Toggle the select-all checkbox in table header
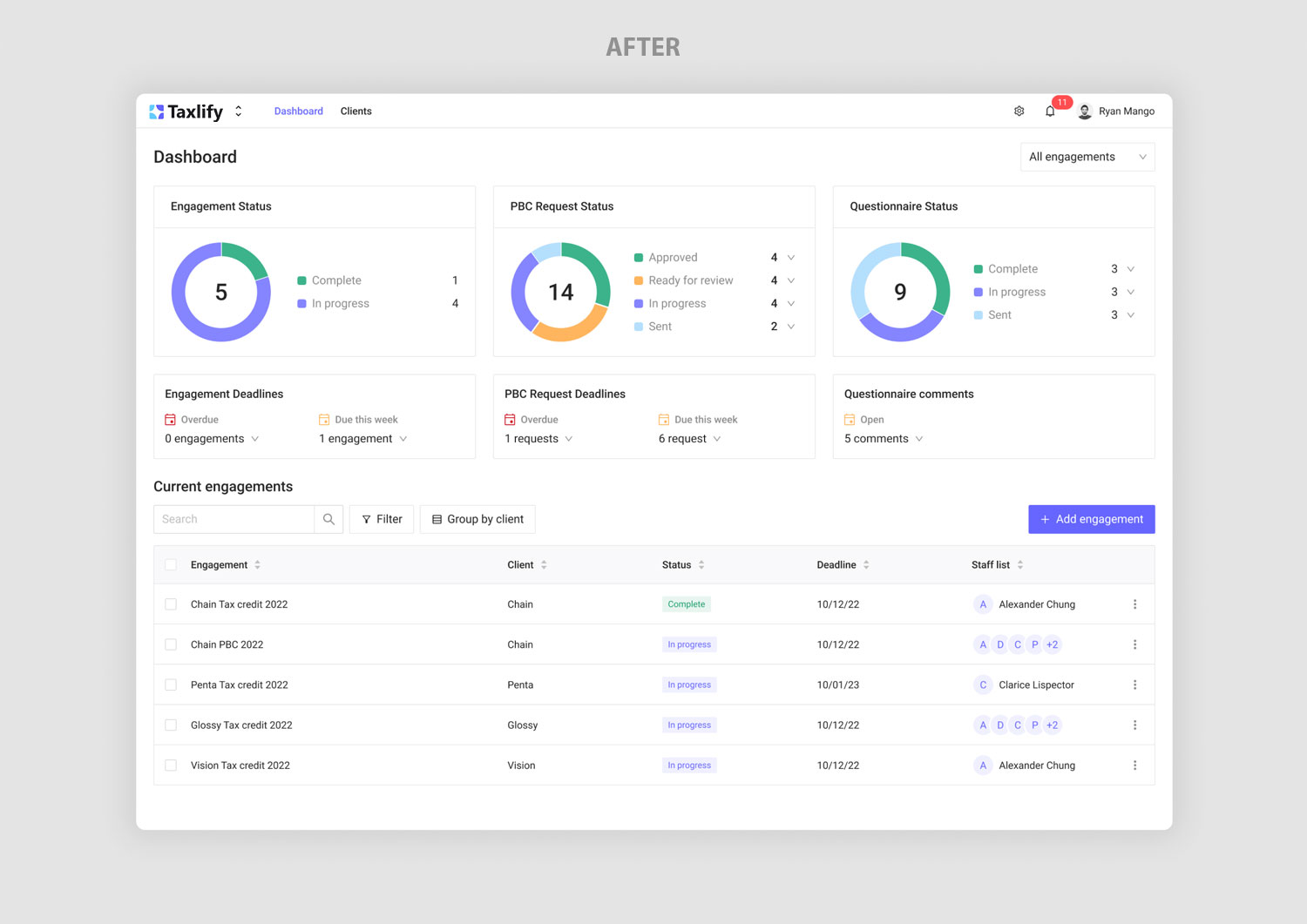The width and height of the screenshot is (1307, 924). (171, 565)
